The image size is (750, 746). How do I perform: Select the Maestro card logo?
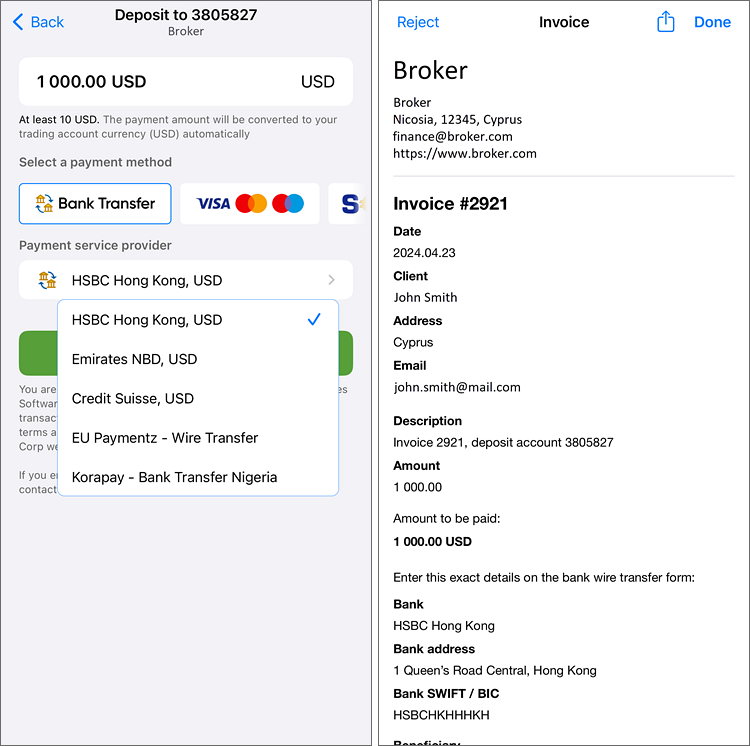tap(288, 203)
